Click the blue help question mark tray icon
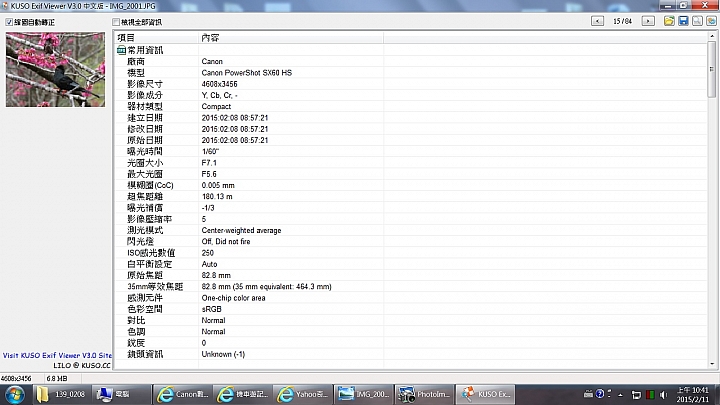Viewport: 720px width, 405px height. [x=600, y=394]
